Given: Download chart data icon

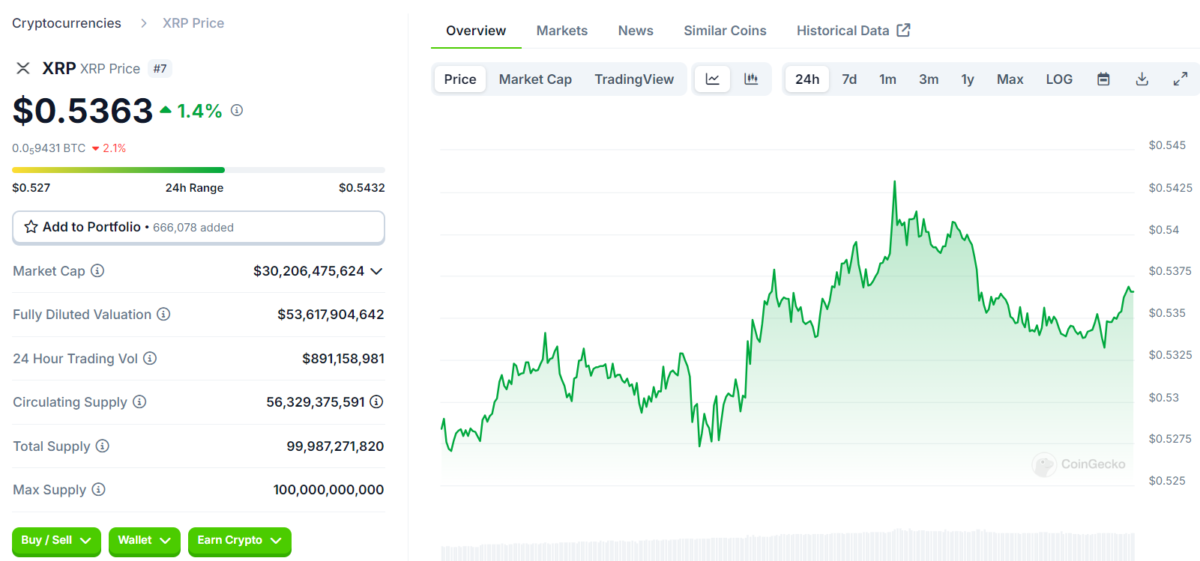Looking at the screenshot, I should click(x=1141, y=79).
